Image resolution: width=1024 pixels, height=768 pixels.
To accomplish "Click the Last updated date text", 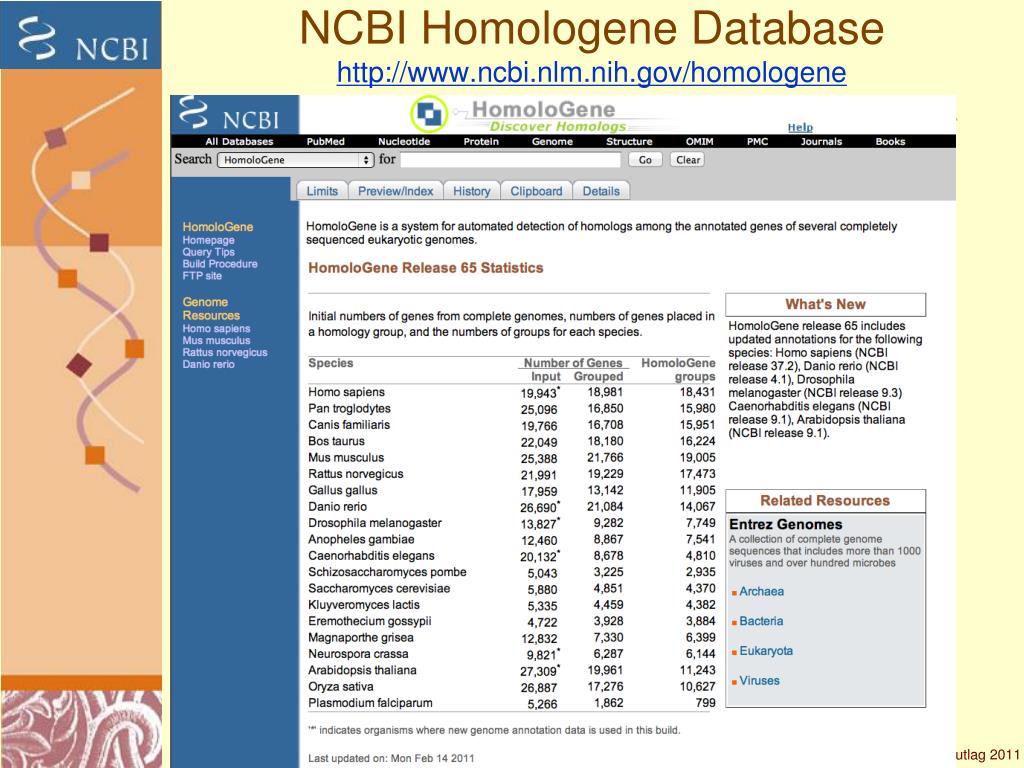I will click(391, 758).
